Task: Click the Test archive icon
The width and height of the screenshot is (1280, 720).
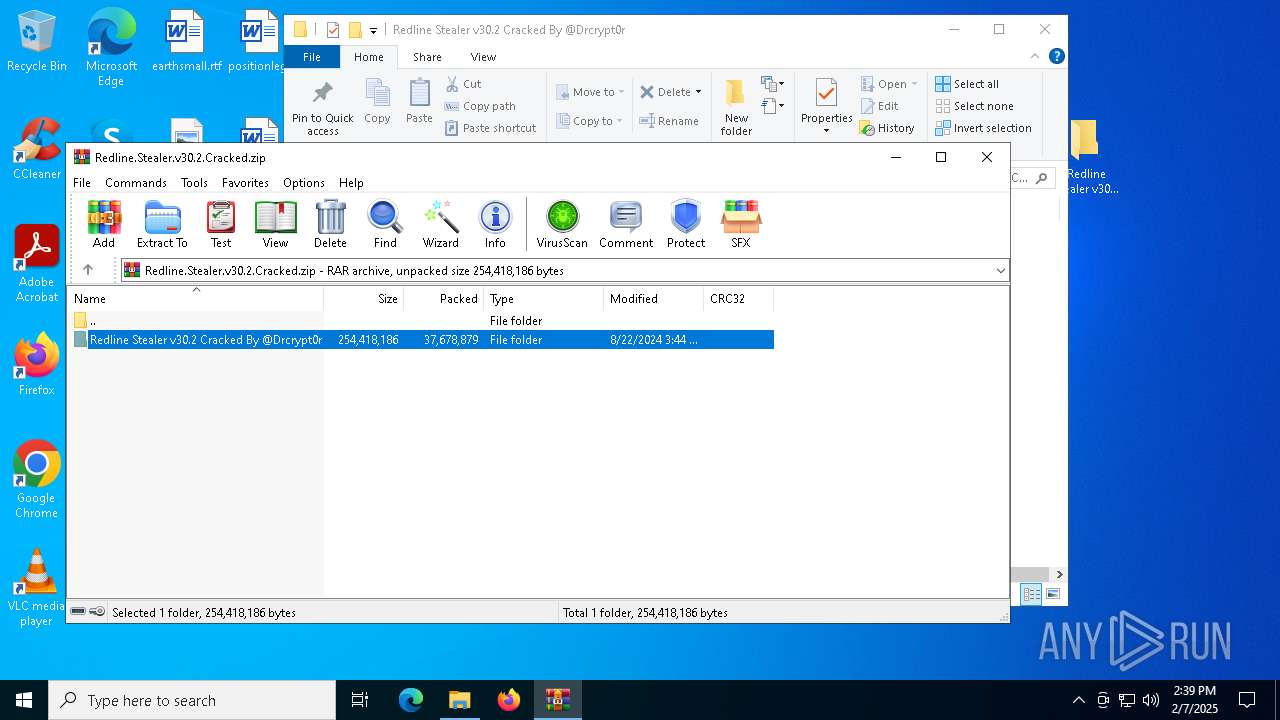Action: tap(221, 224)
